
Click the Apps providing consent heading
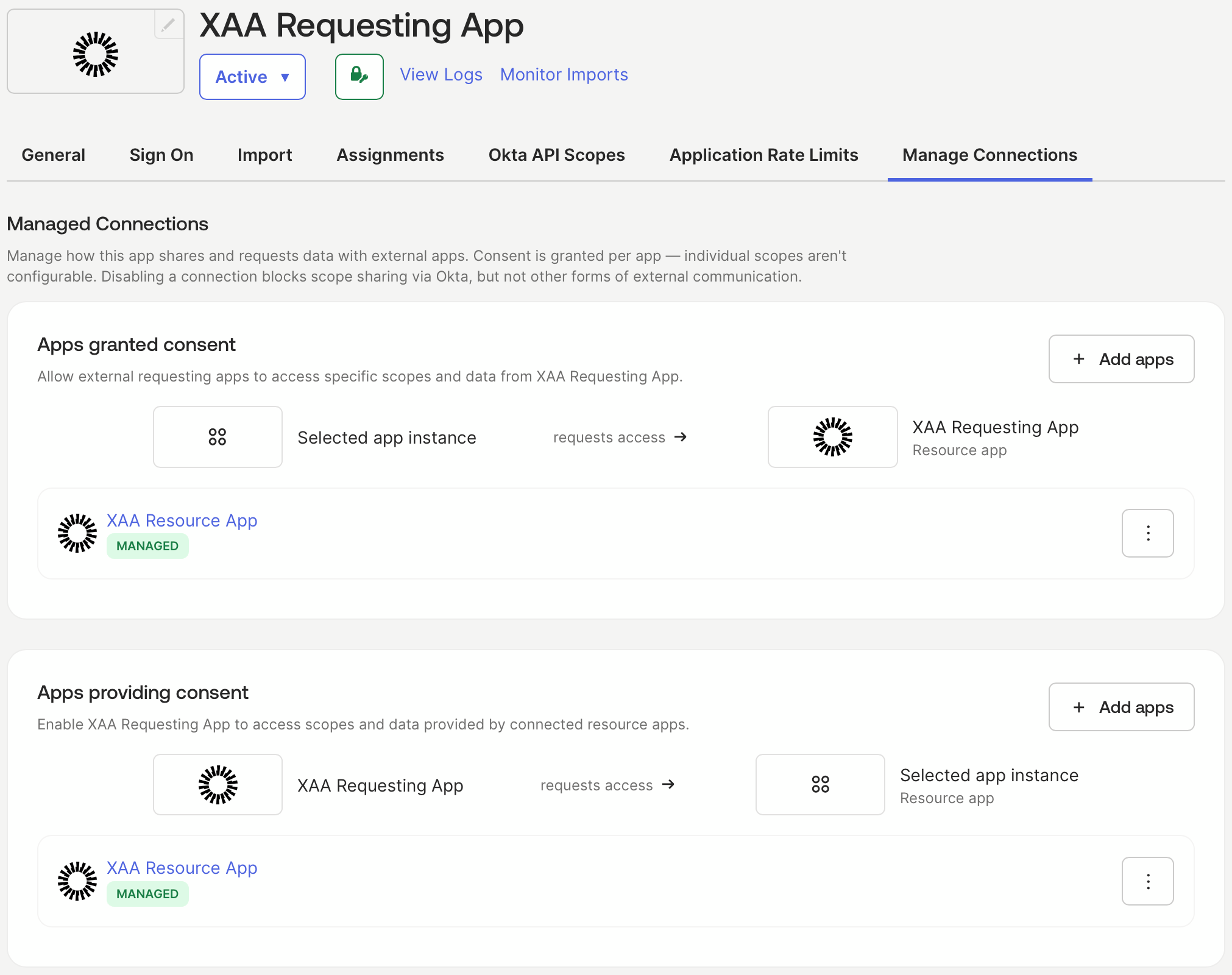[143, 693]
